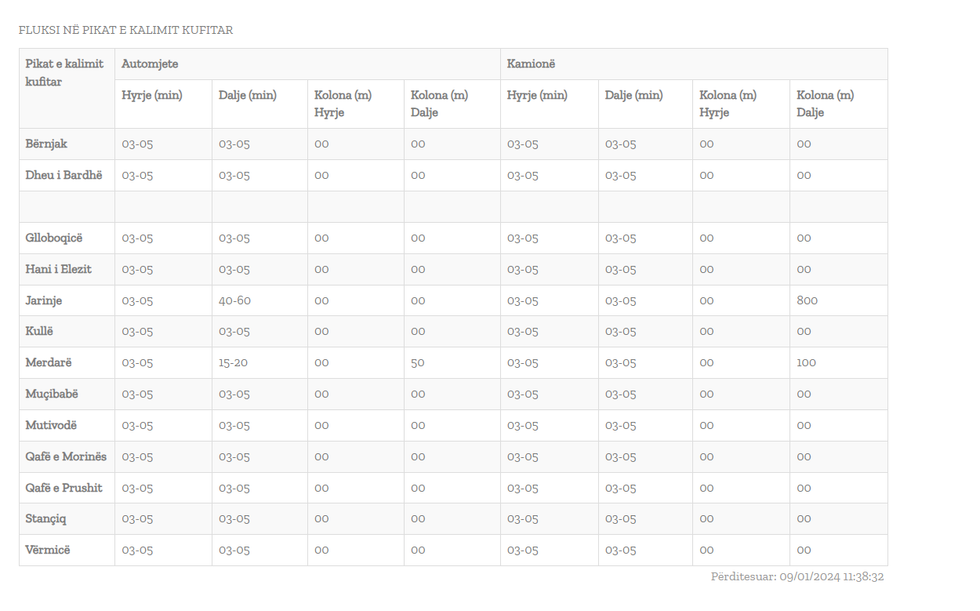Click the 15-20 exit time for Merdarë
The width and height of the screenshot is (980, 611).
[x=233, y=363]
